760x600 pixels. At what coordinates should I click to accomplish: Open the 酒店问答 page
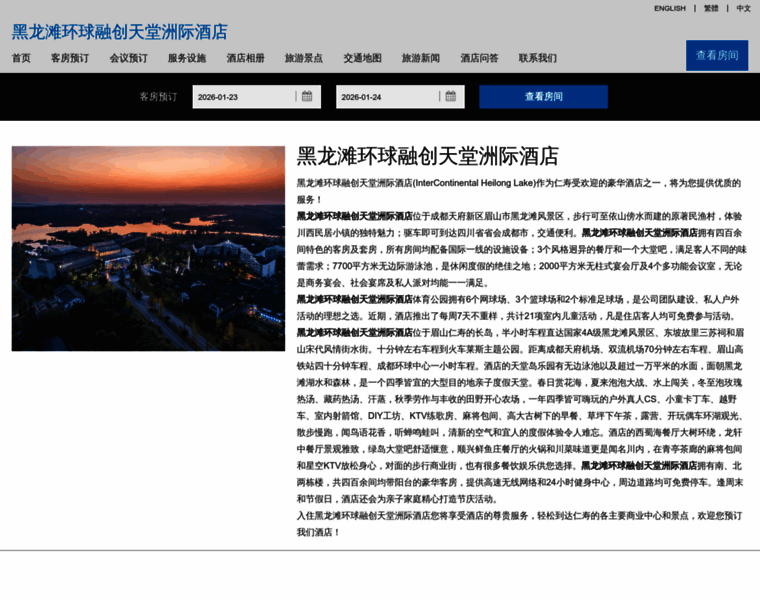479,58
